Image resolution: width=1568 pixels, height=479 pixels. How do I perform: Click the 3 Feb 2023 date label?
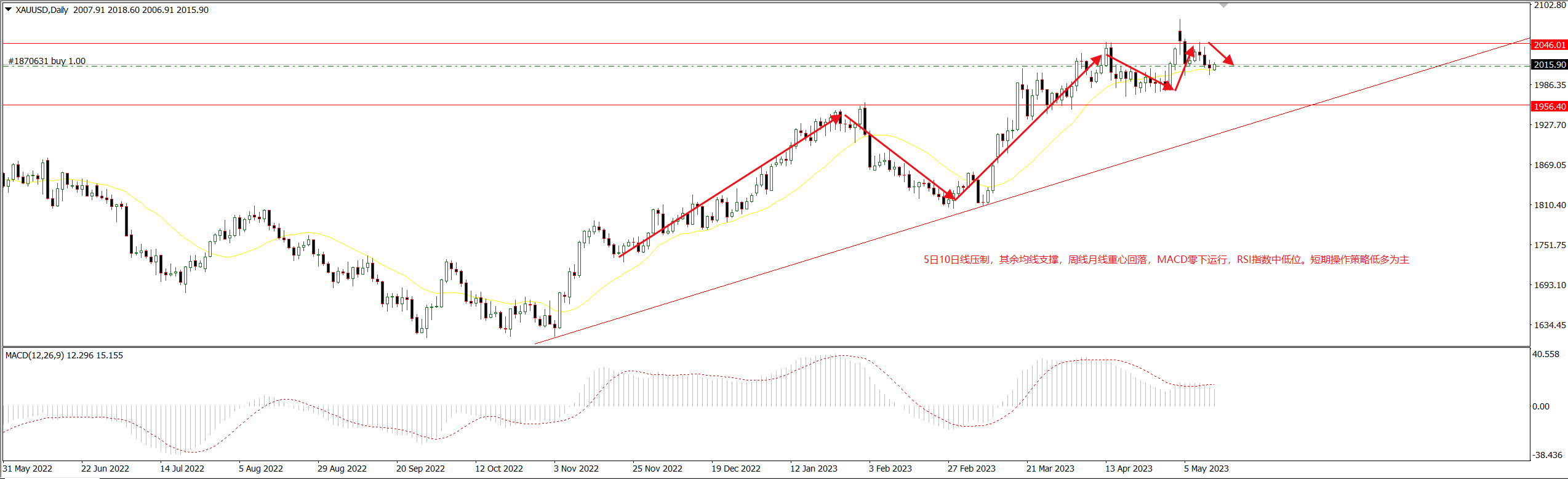890,469
